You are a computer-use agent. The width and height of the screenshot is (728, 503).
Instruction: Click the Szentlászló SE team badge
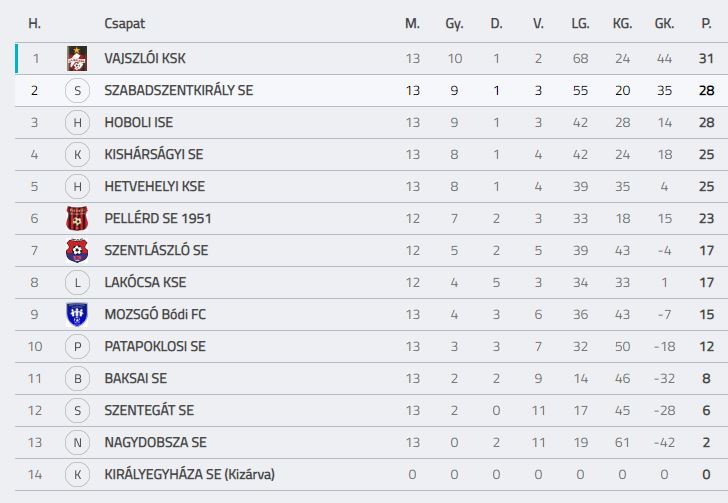point(77,250)
